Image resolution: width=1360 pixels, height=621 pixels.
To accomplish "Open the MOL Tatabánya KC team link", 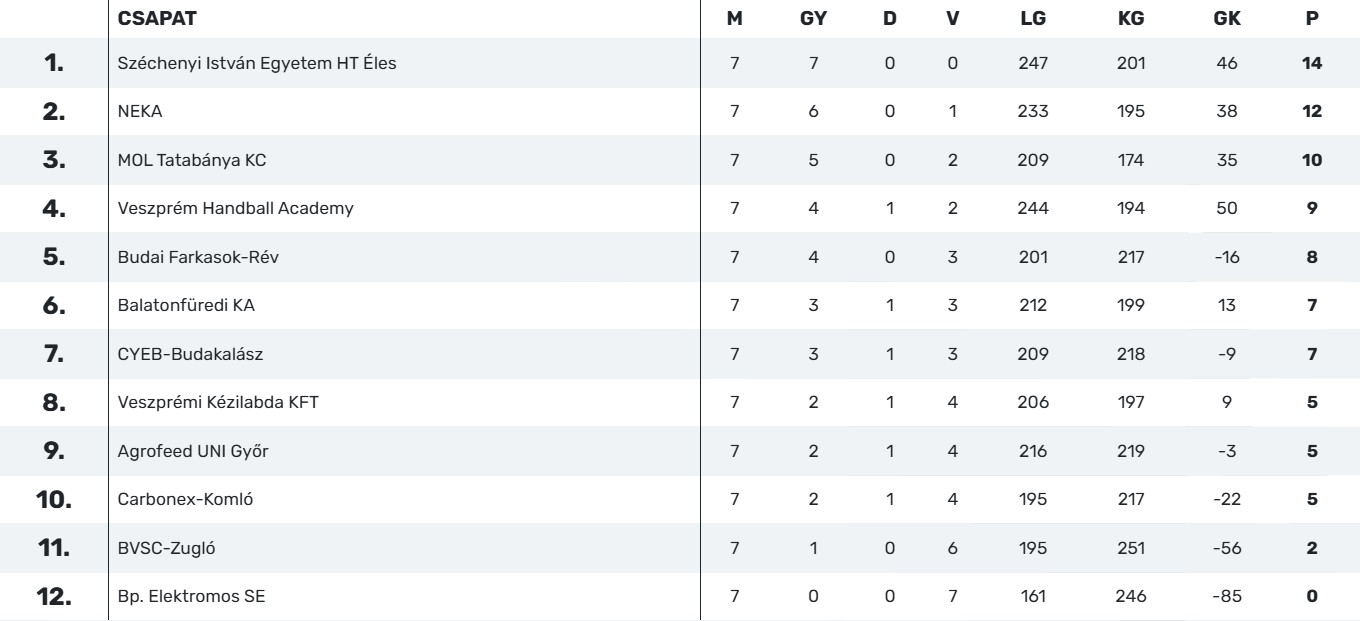I will (x=192, y=160).
